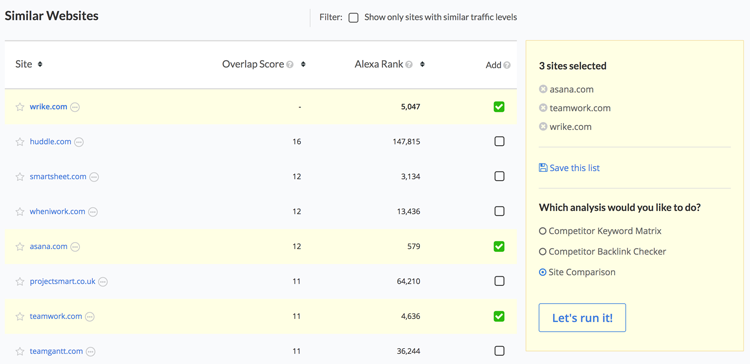The image size is (750, 364).
Task: Click the Alexa Rank help icon
Action: [x=409, y=65]
